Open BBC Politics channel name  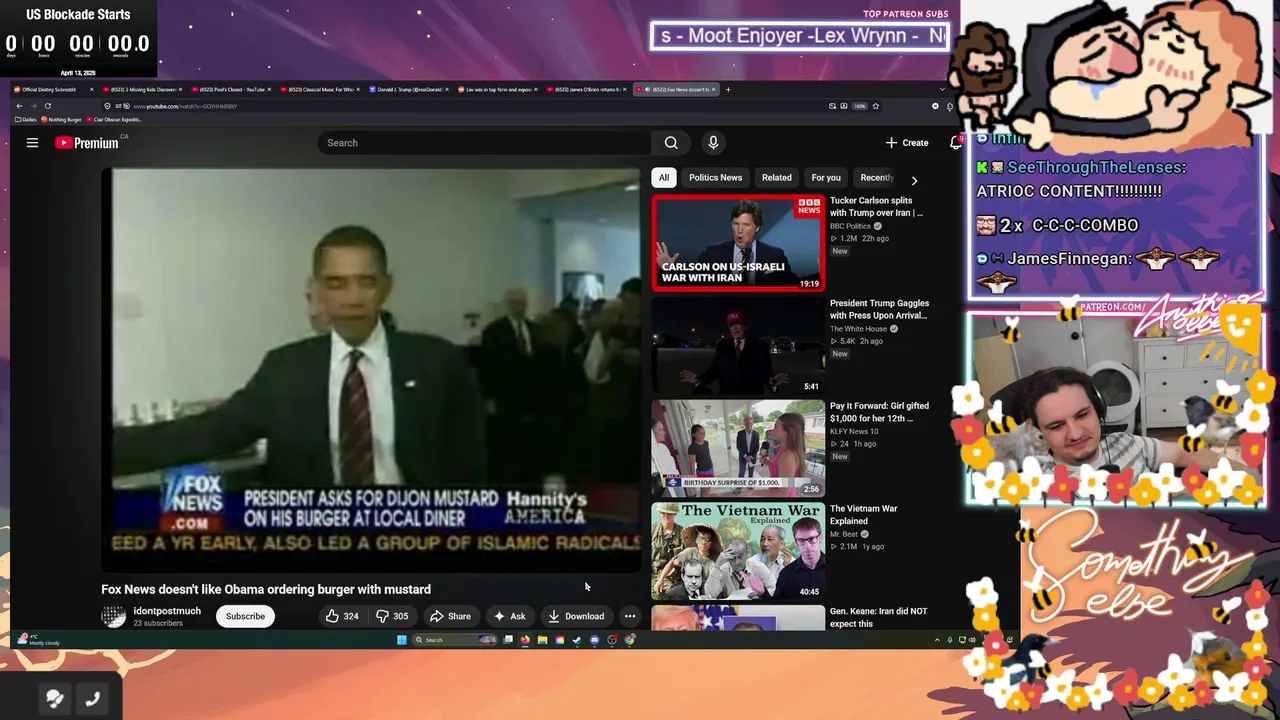pyautogui.click(x=850, y=226)
